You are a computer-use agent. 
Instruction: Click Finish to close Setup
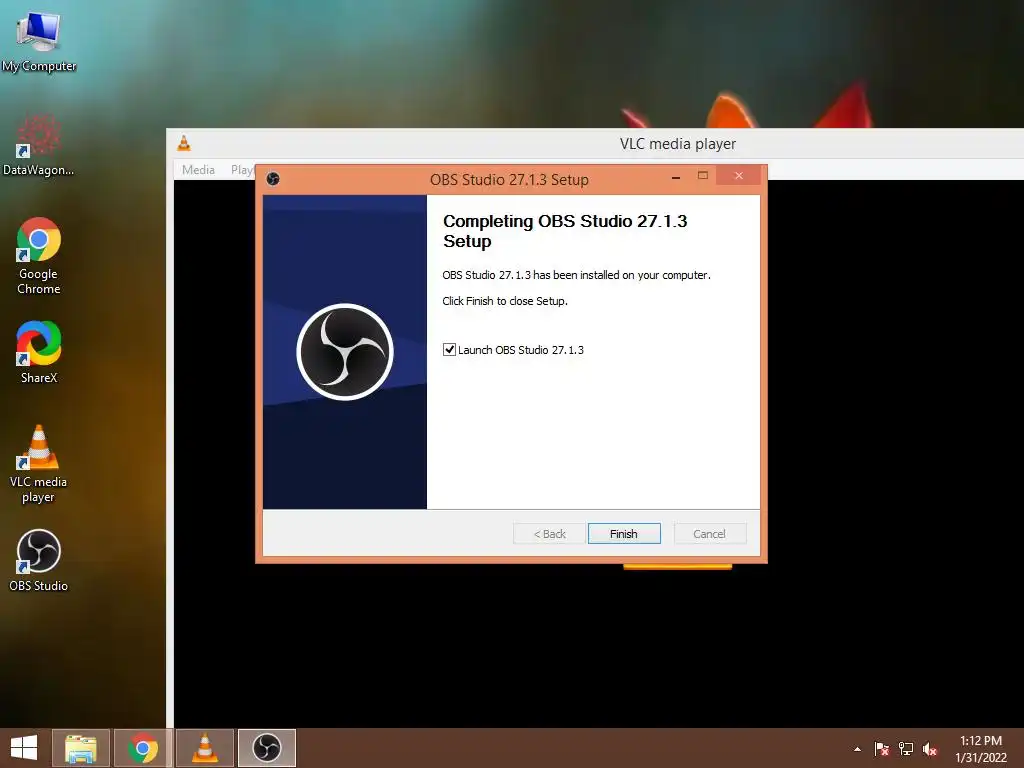(x=624, y=534)
